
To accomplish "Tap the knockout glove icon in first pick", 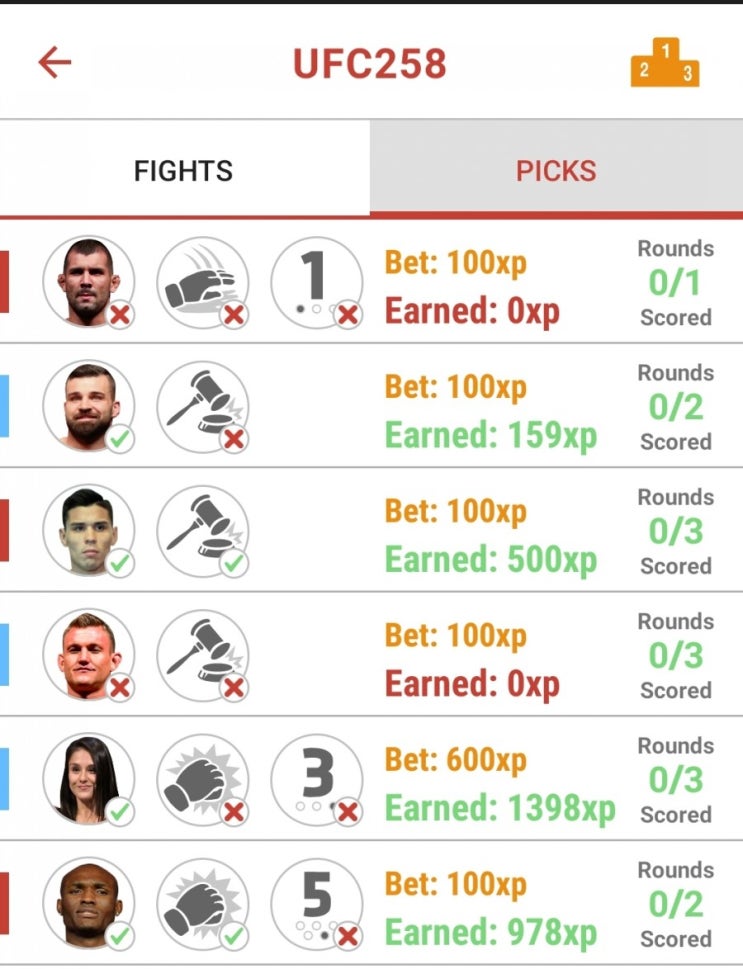I will 203,282.
